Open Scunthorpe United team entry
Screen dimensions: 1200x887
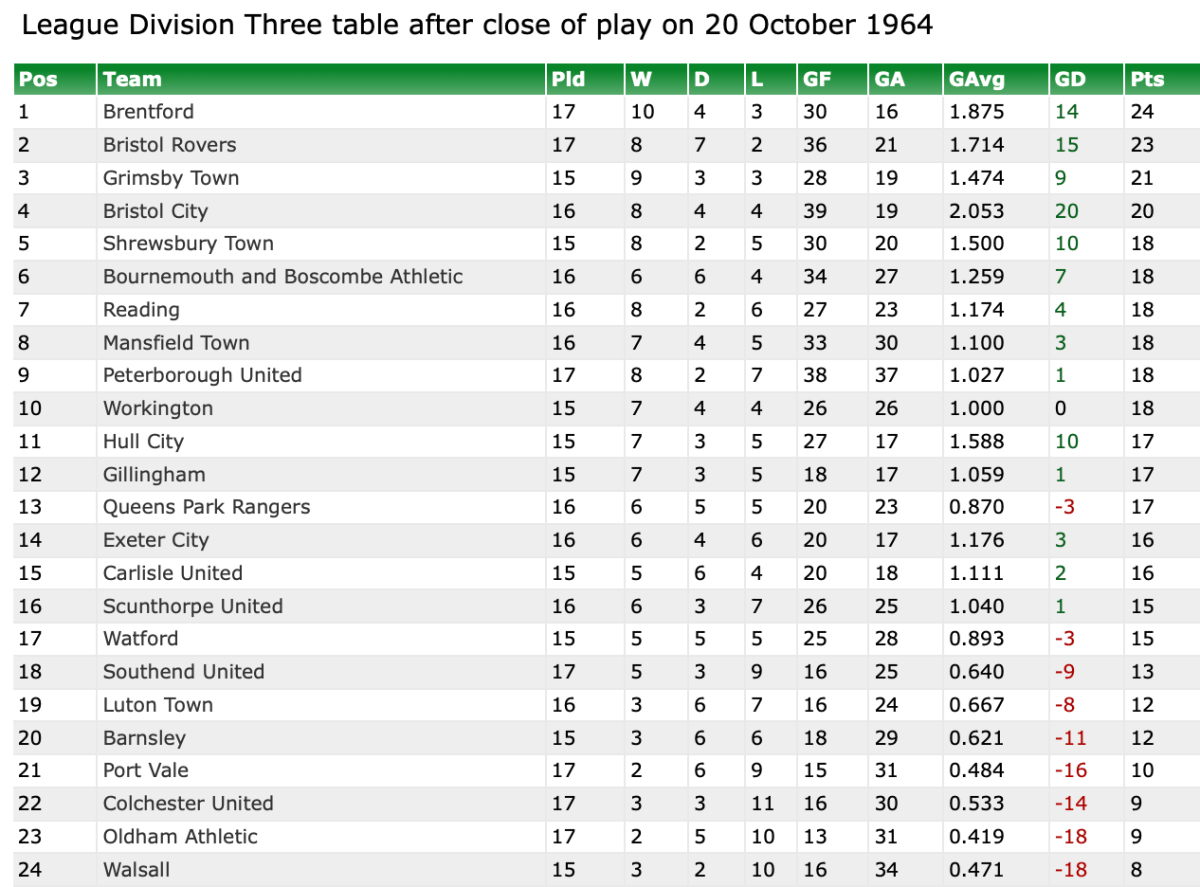pos(193,606)
